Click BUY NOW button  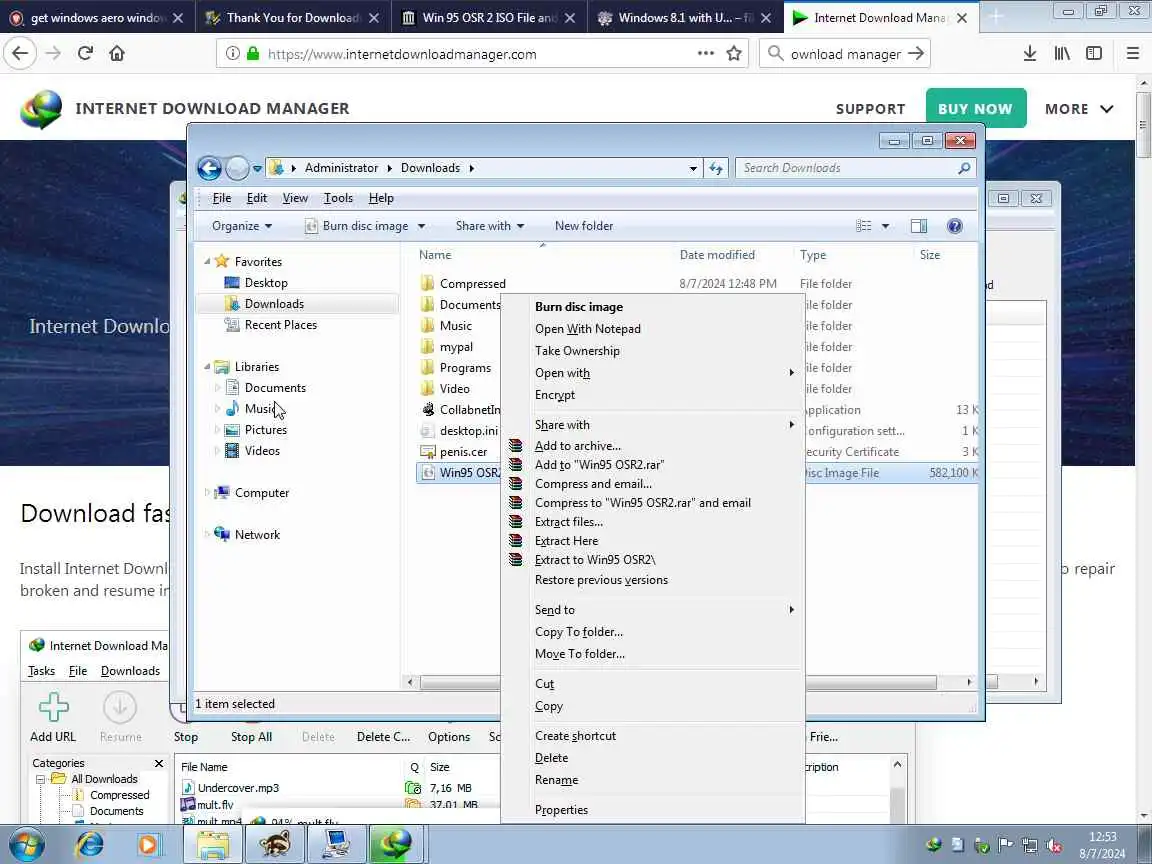[x=976, y=109]
